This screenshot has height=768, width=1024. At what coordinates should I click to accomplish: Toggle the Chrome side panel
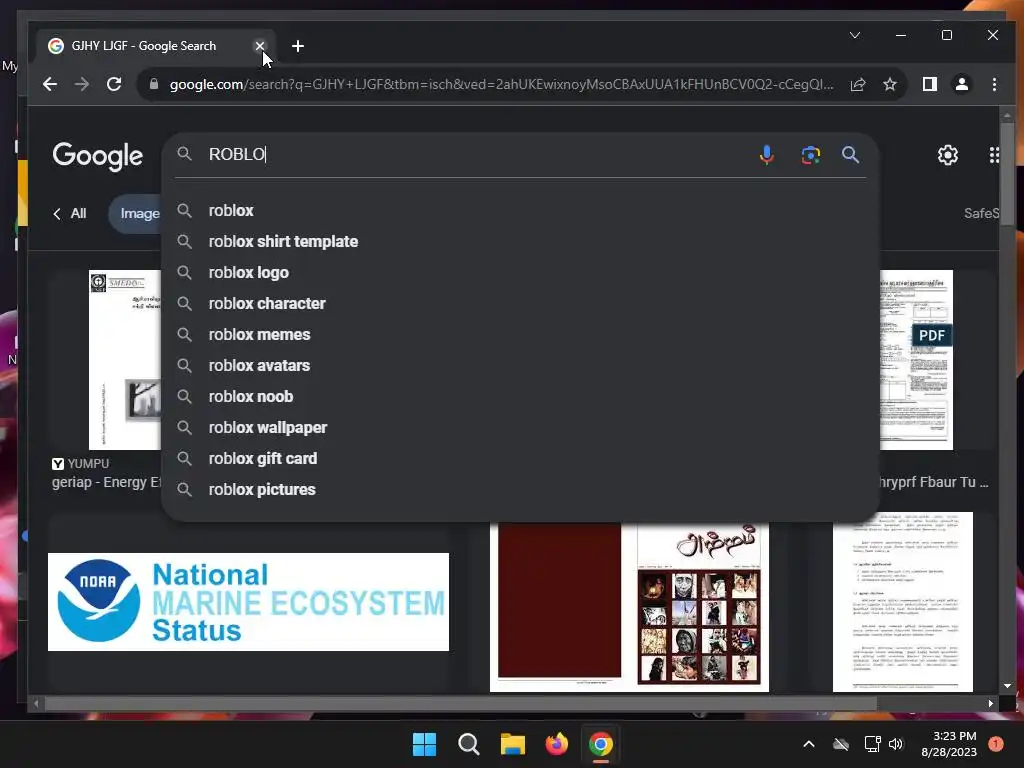929,84
